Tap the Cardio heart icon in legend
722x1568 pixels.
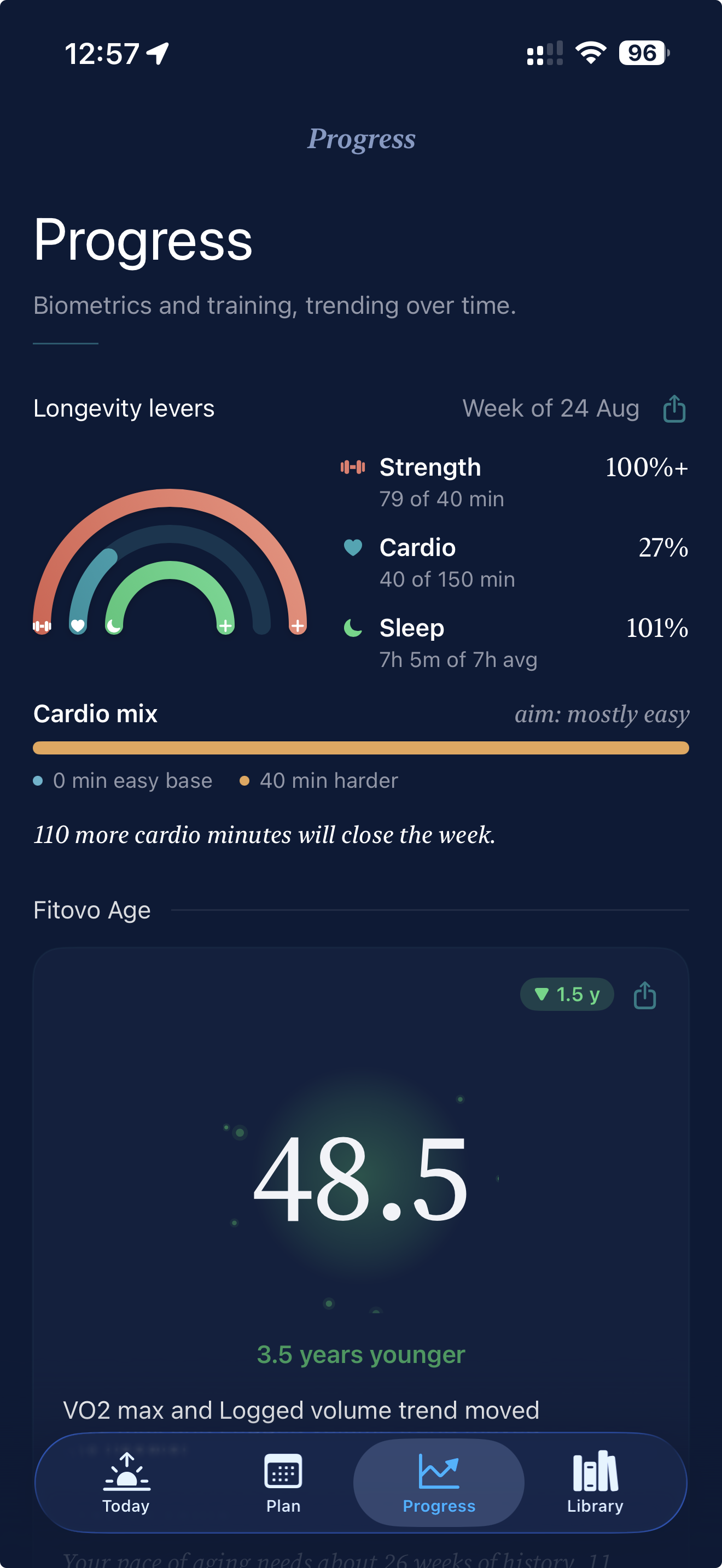[x=352, y=547]
